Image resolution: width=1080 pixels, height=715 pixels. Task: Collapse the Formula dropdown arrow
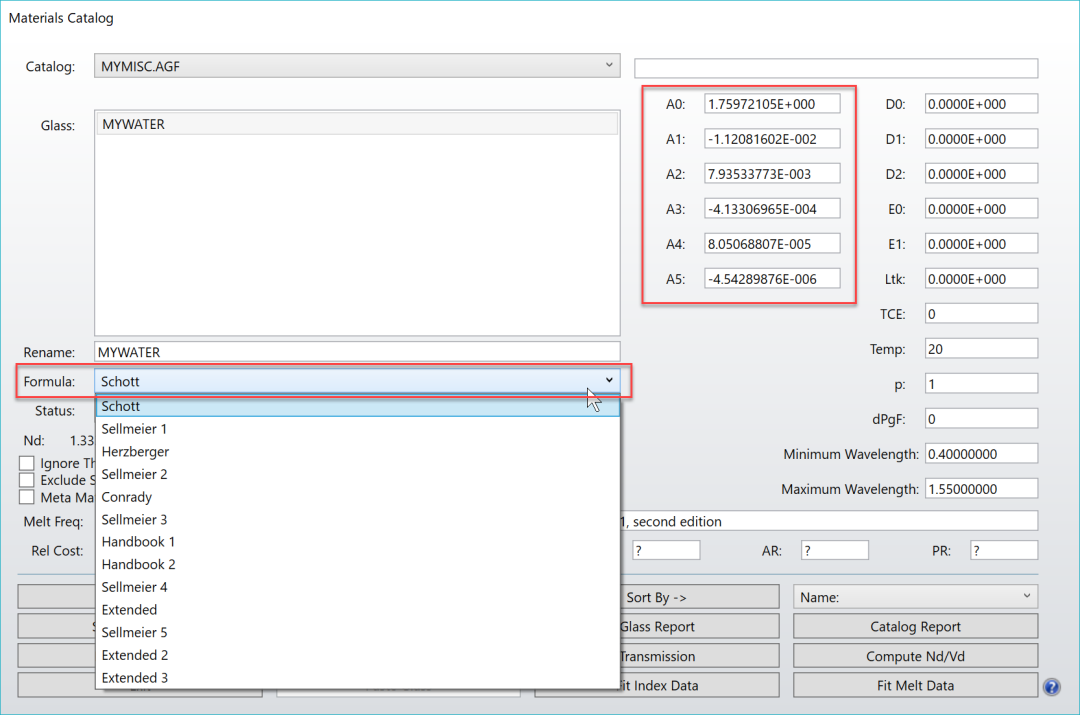click(609, 380)
